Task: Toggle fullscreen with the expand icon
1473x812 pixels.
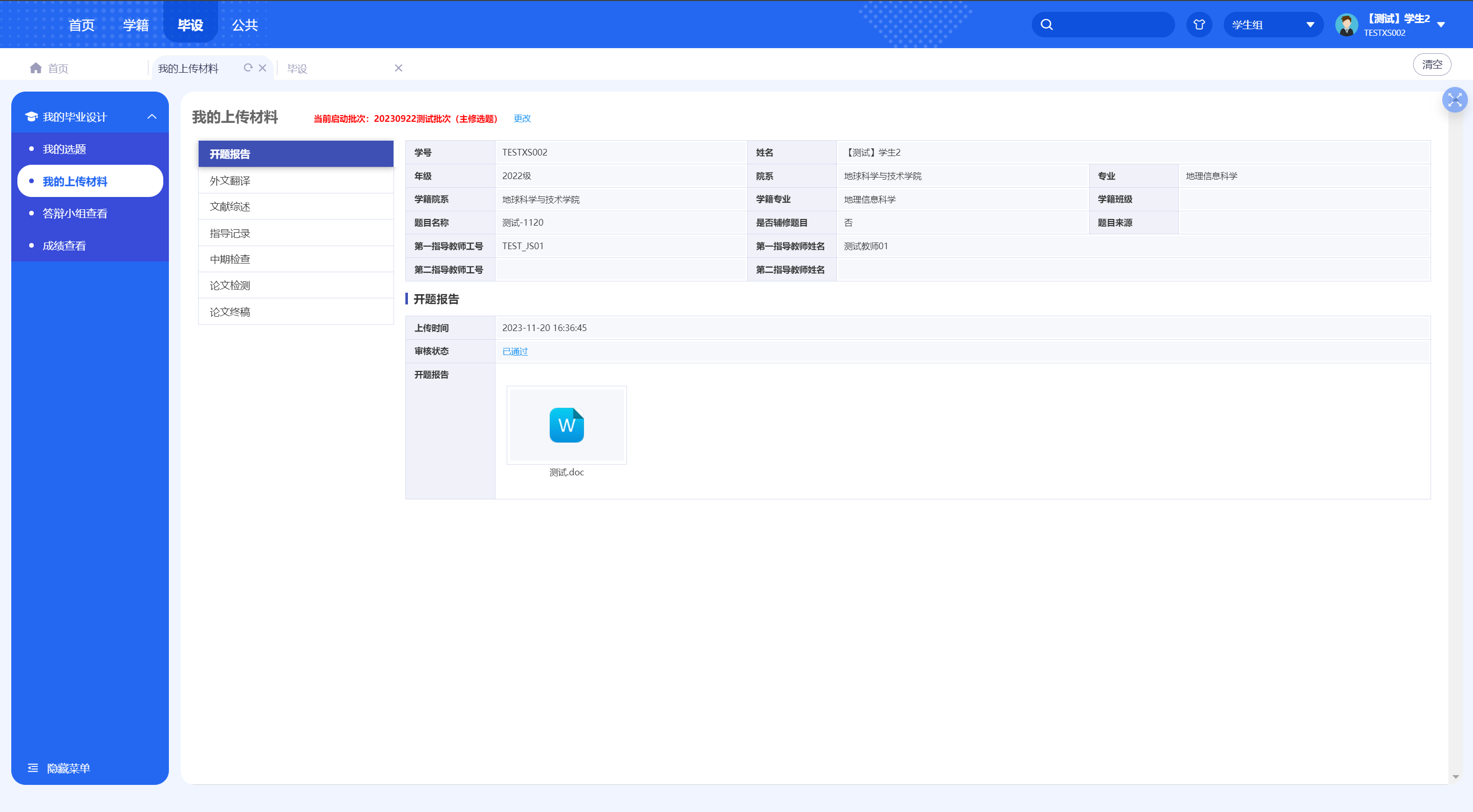Action: 1455,100
